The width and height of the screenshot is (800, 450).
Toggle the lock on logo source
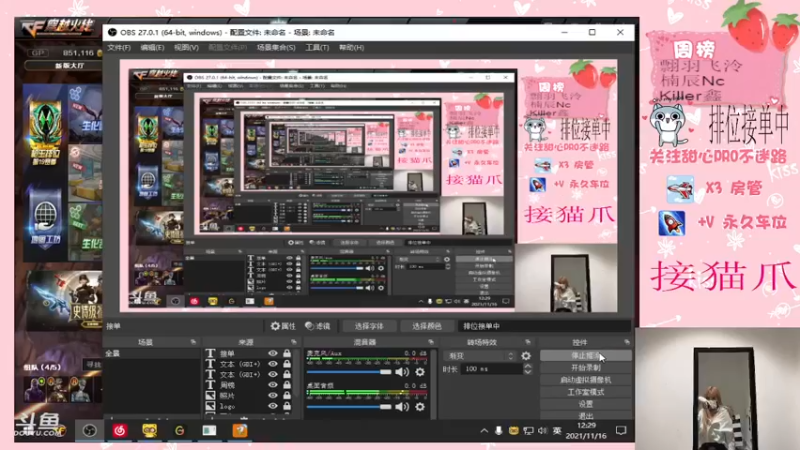pyautogui.click(x=287, y=406)
